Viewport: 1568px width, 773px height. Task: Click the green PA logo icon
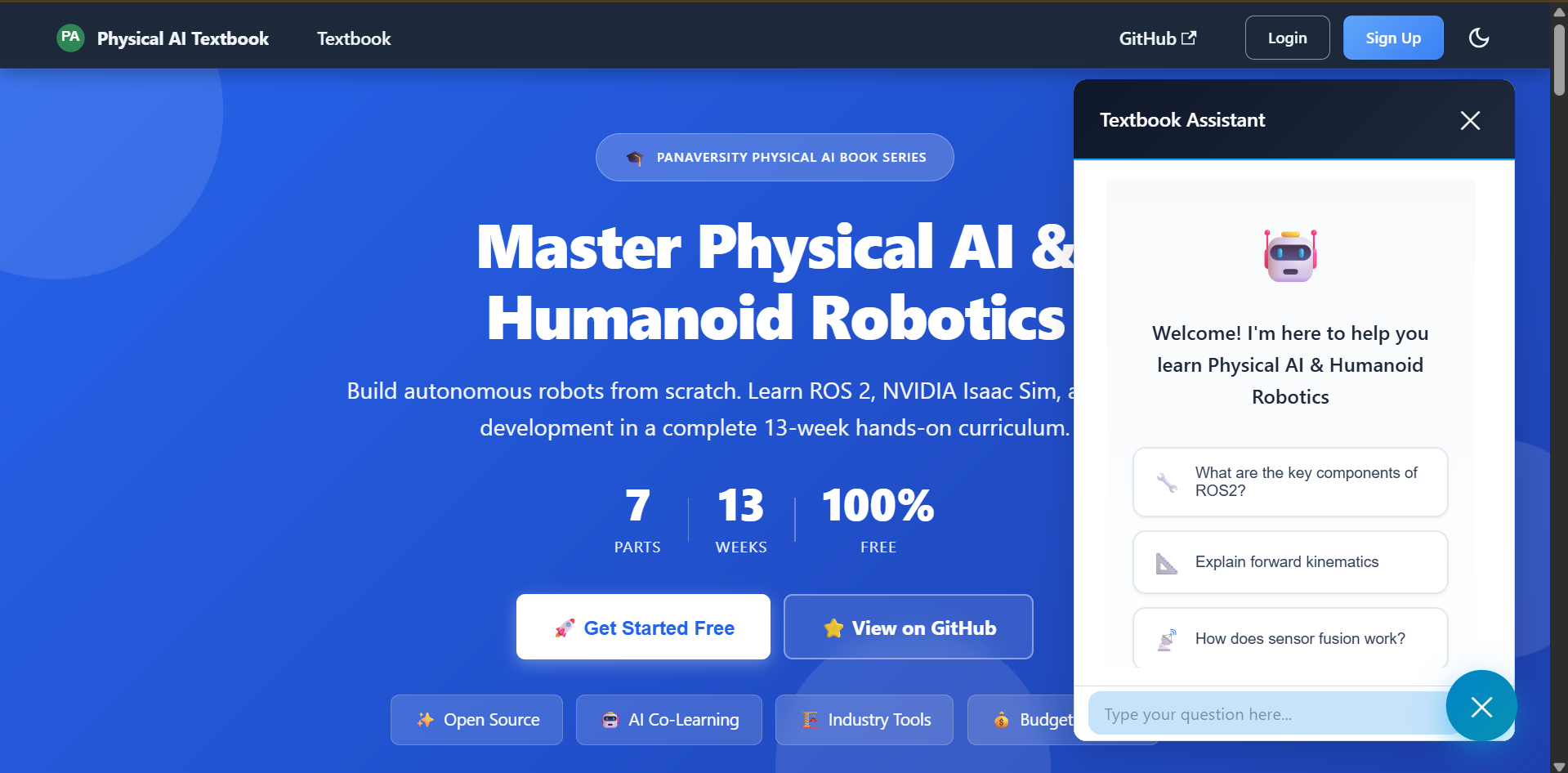[71, 38]
